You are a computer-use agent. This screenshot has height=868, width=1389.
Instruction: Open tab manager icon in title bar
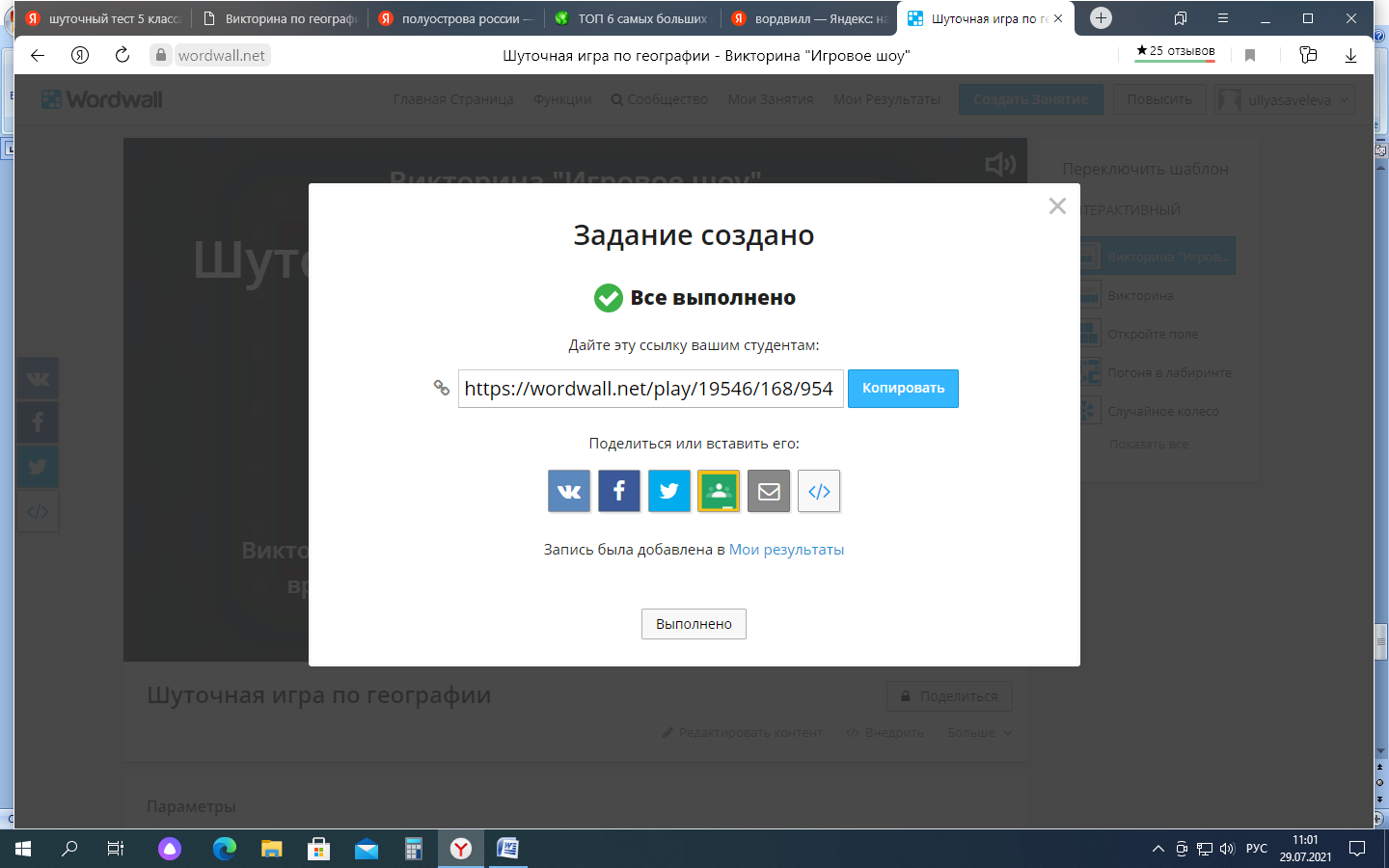click(x=1181, y=18)
